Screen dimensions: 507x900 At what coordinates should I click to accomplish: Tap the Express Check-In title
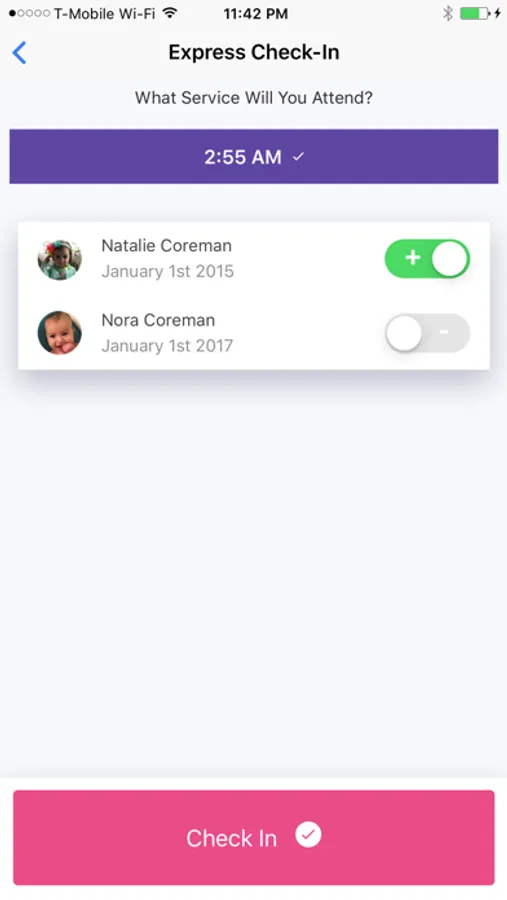pos(254,52)
